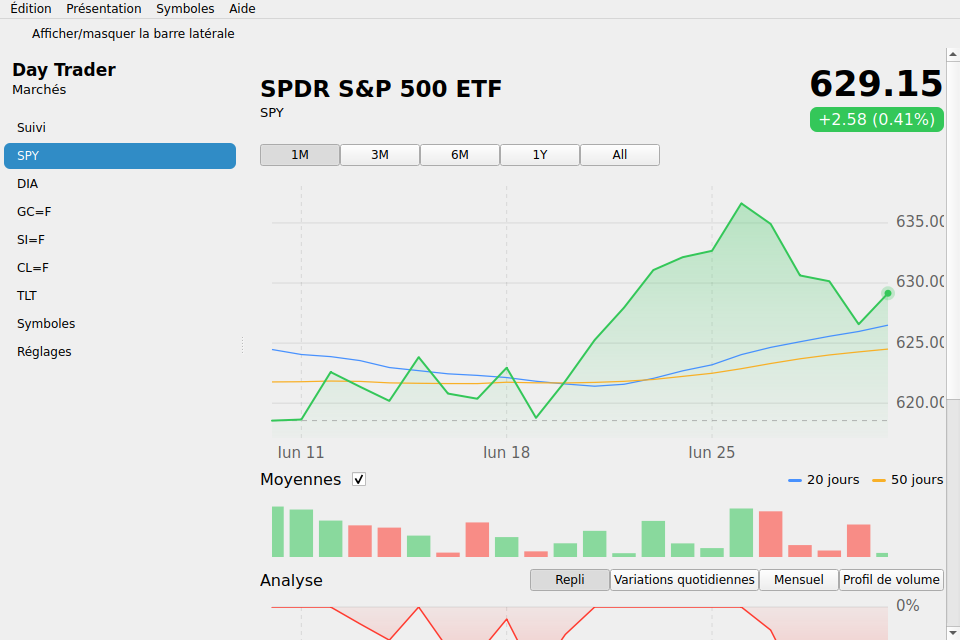
Task: Select SPY in the sidebar
Action: click(x=120, y=156)
